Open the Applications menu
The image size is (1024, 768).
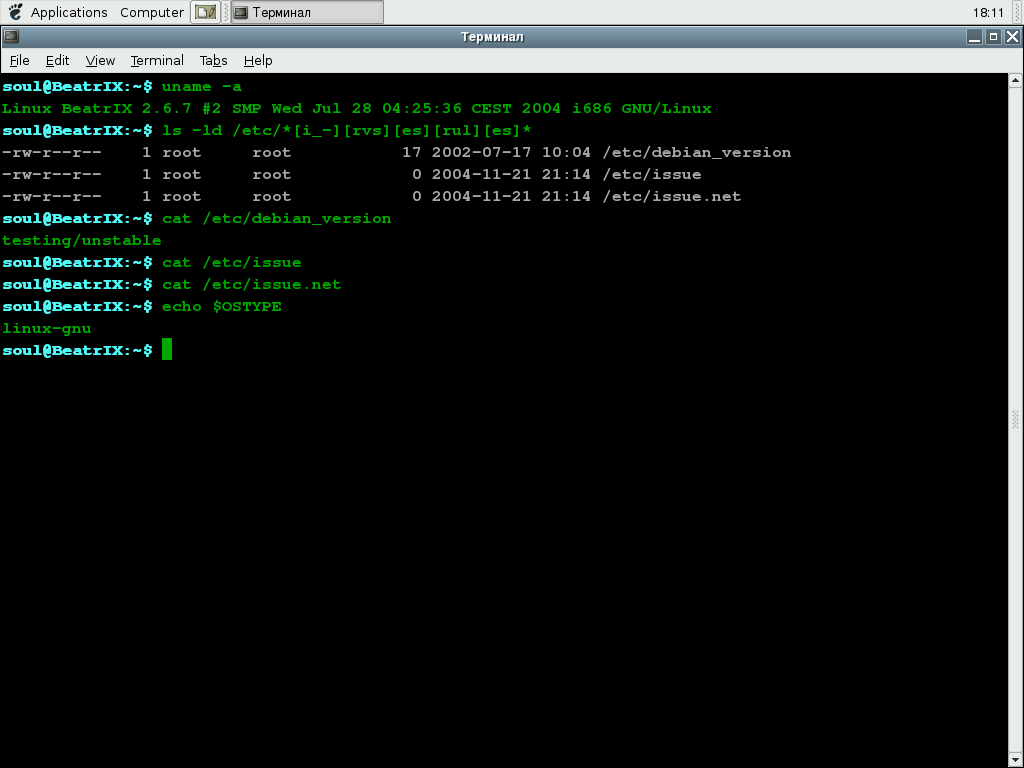coord(69,12)
